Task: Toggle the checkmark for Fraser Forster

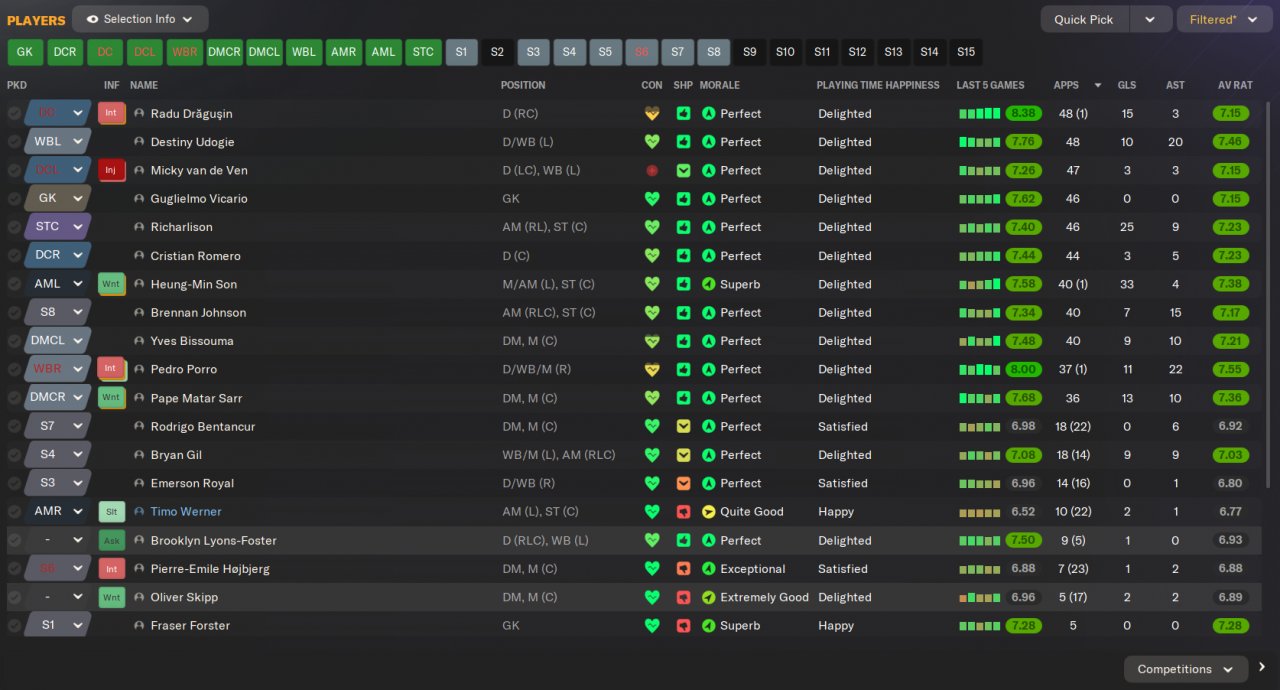Action: 14,626
